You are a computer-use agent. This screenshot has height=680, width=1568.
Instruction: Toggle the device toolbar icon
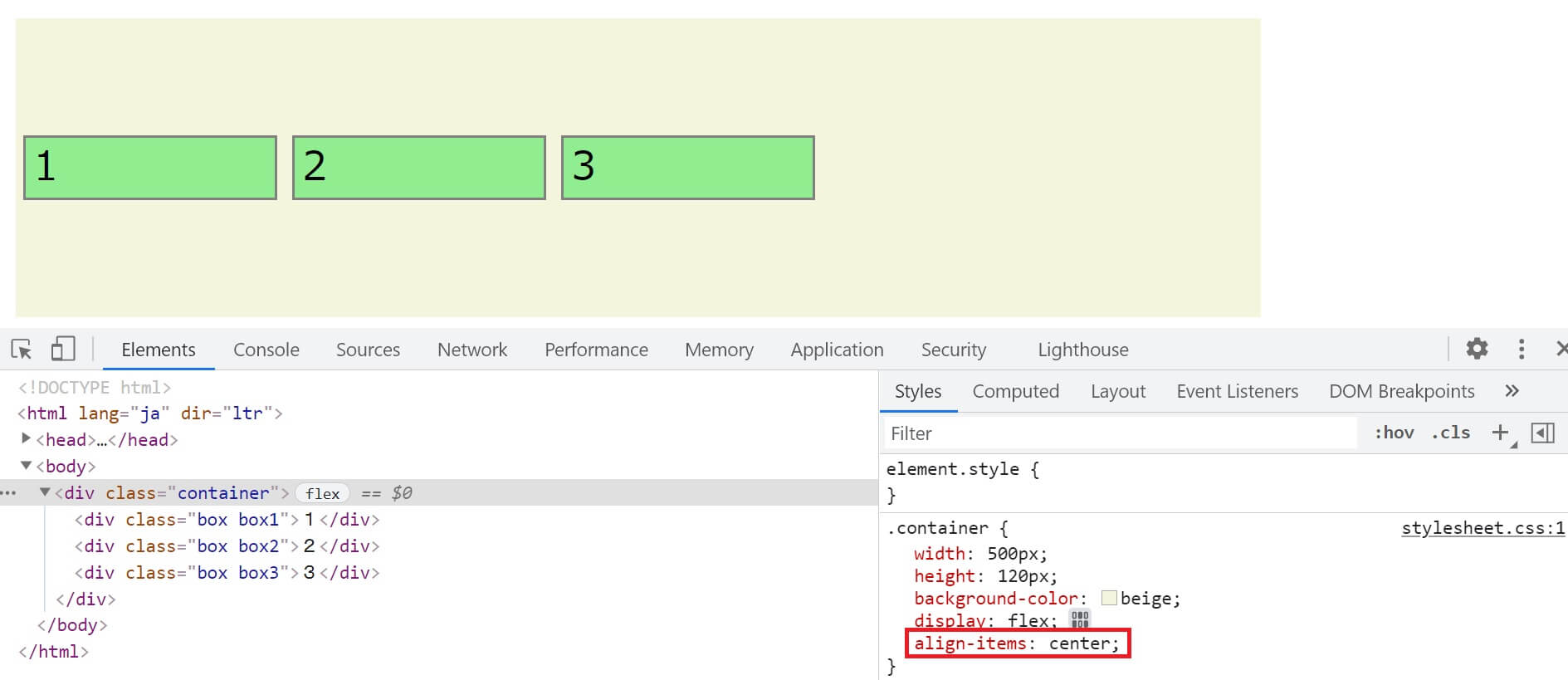[63, 350]
